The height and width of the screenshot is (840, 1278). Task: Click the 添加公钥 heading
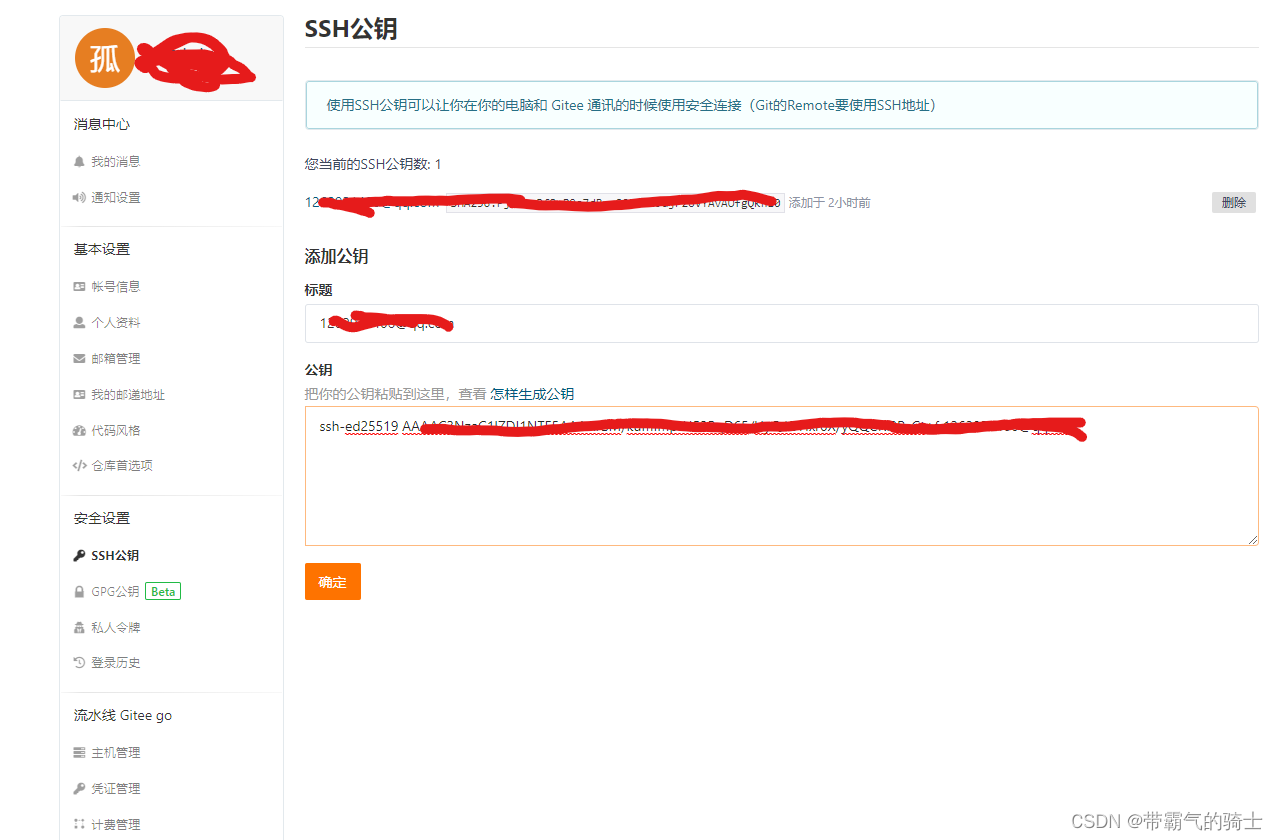[x=337, y=256]
